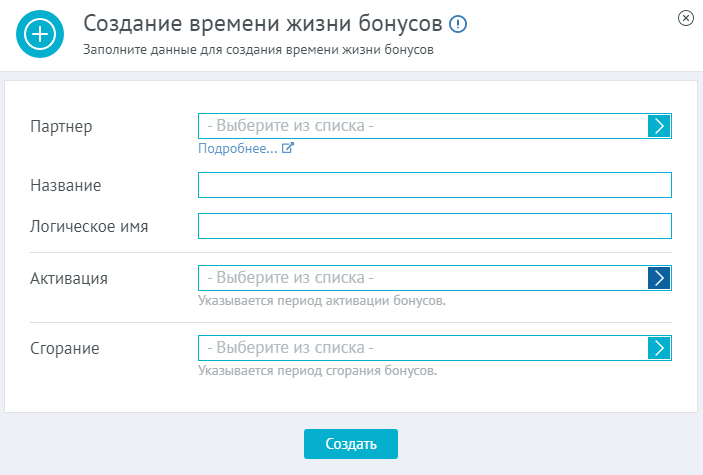703x475 pixels.
Task: Focus the Название text field
Action: pos(434,185)
